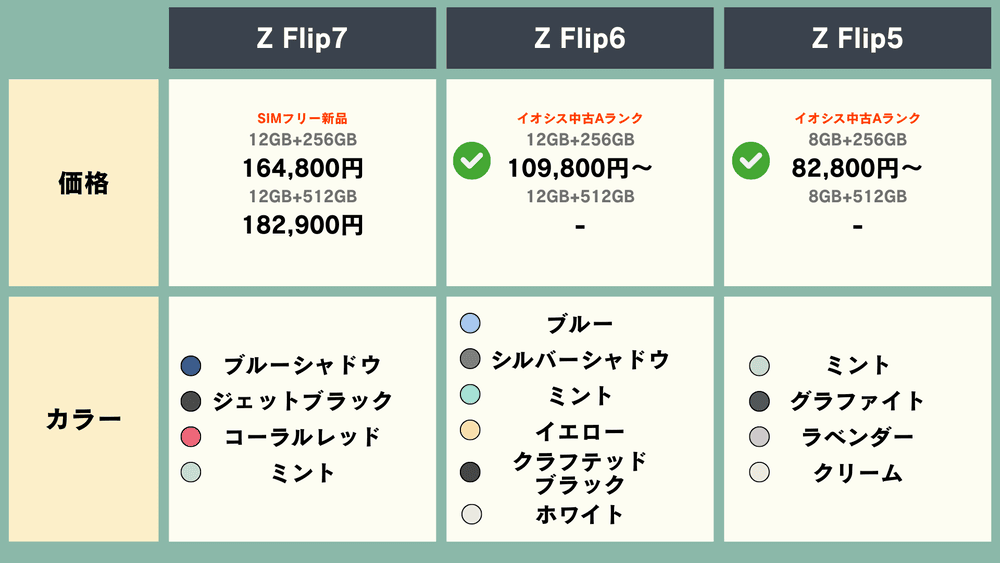
Task: Choose the Z Flip7 ミント color swatch
Action: tap(192, 472)
